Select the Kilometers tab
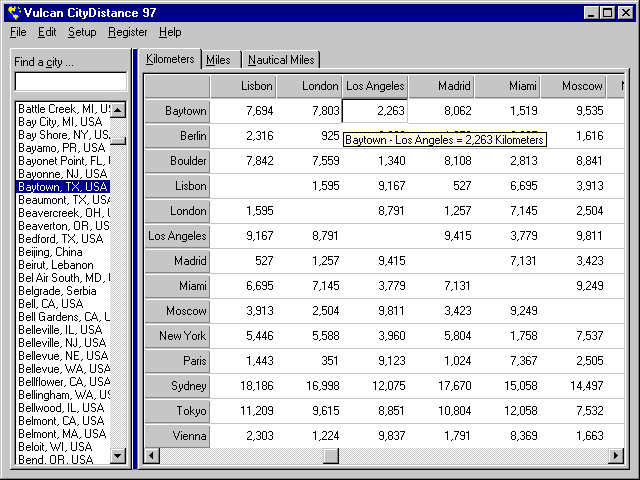Screen dimensions: 640x480 point(170,59)
